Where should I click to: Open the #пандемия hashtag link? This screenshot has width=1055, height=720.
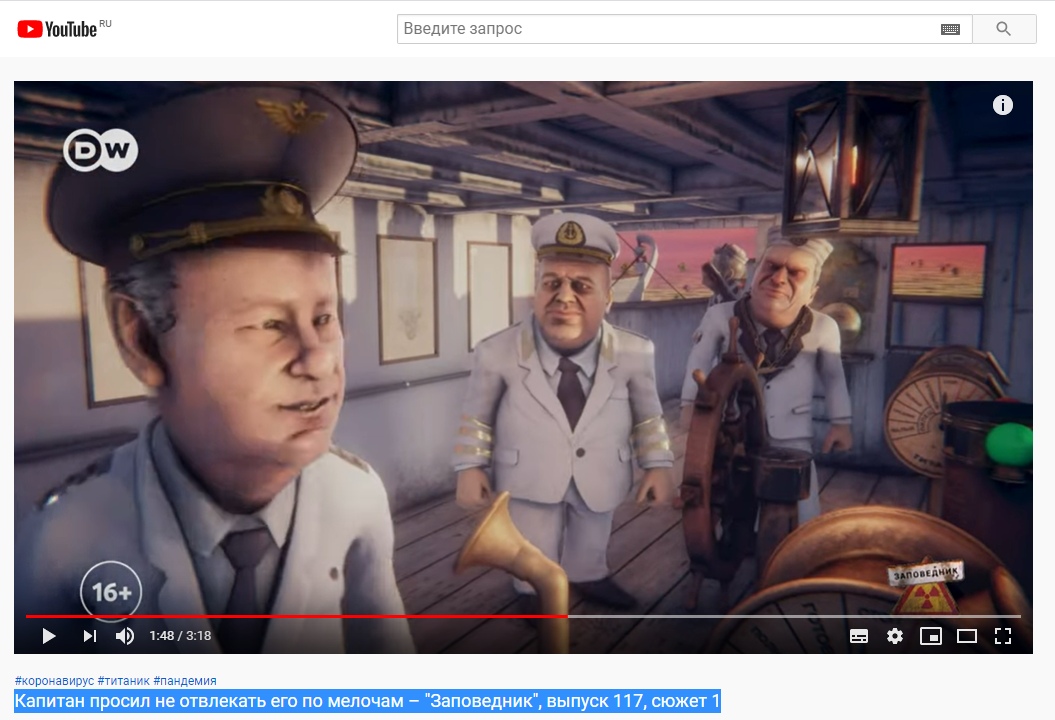point(185,681)
